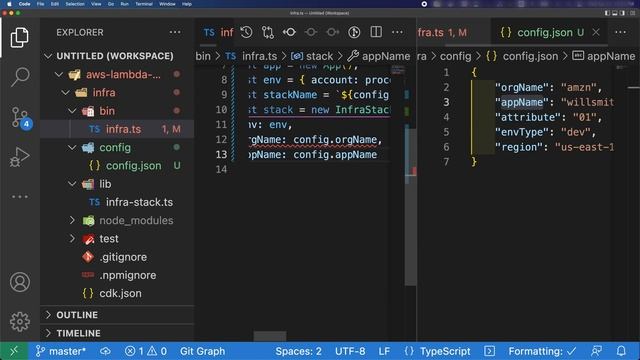640x360 pixels.
Task: Click the compare changes icon in editor toolbar
Action: click(268, 32)
